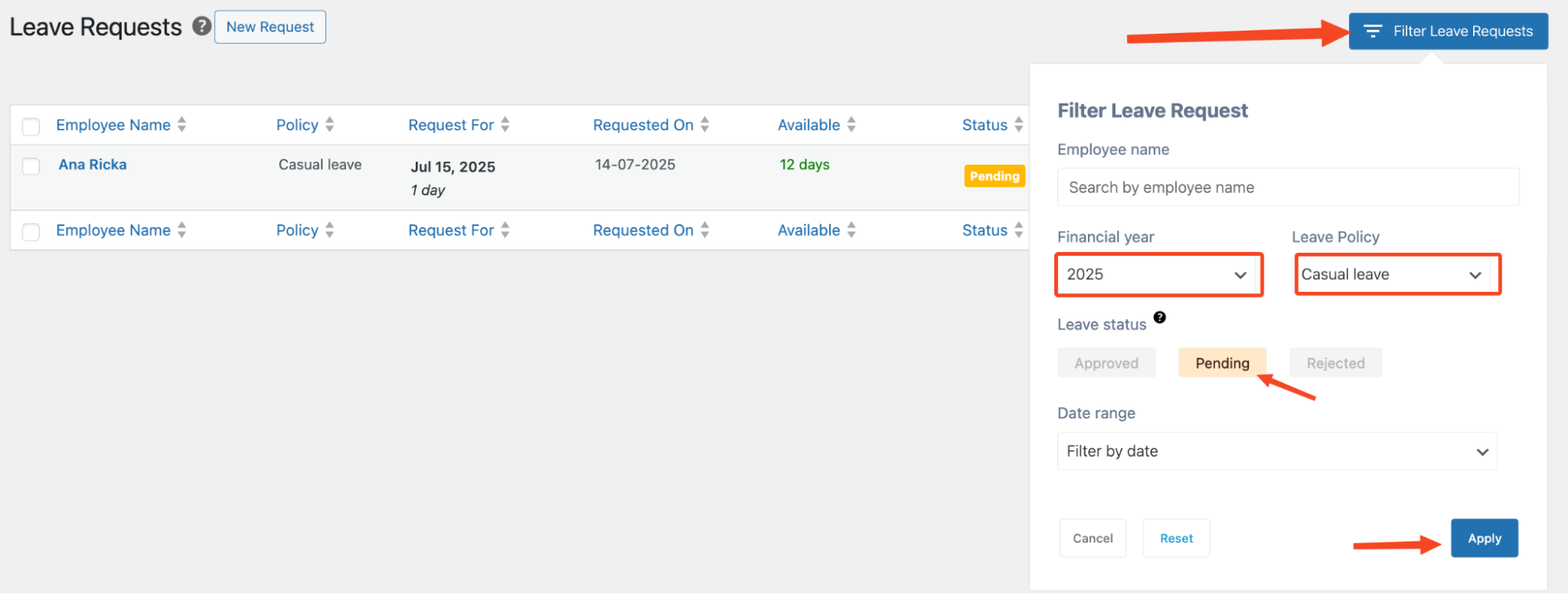Click the Search by employee name field
1568x594 pixels.
pyautogui.click(x=1287, y=188)
